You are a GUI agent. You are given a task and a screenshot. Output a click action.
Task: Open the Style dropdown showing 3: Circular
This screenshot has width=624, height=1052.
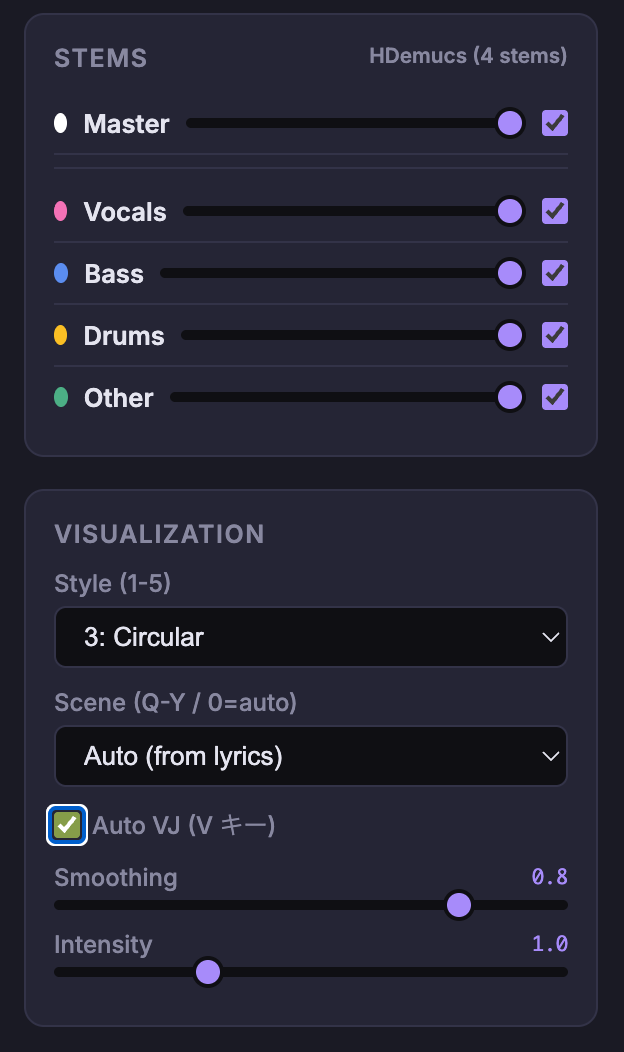(x=311, y=637)
